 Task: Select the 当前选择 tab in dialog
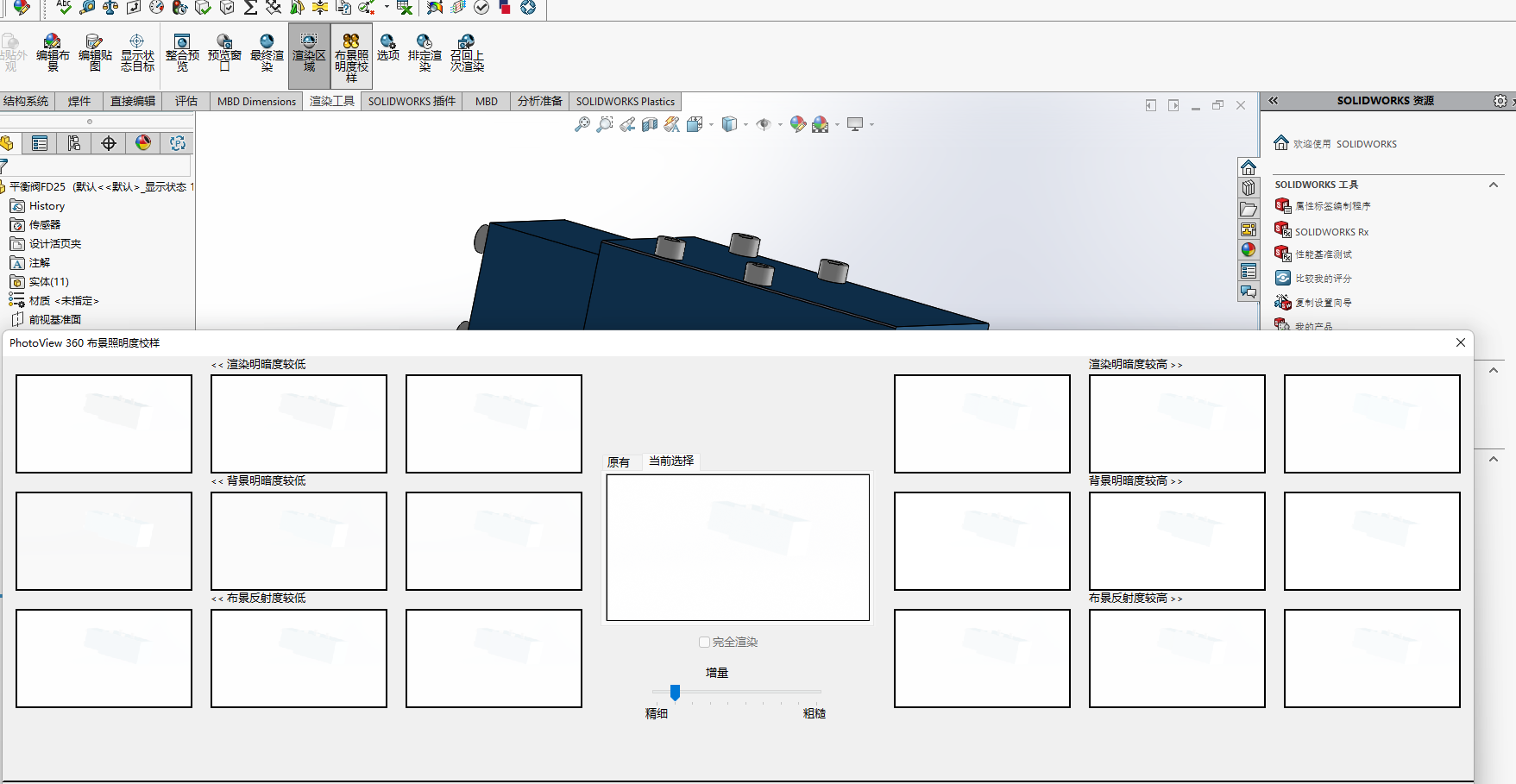(671, 461)
